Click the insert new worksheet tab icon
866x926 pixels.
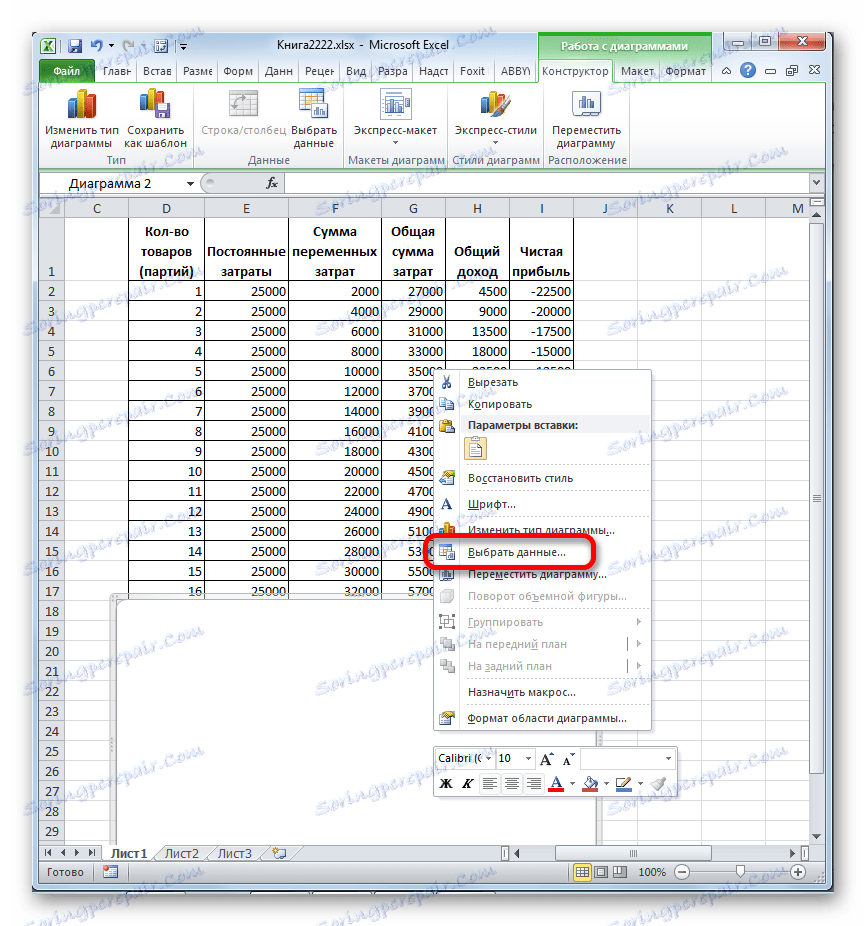click(x=279, y=853)
